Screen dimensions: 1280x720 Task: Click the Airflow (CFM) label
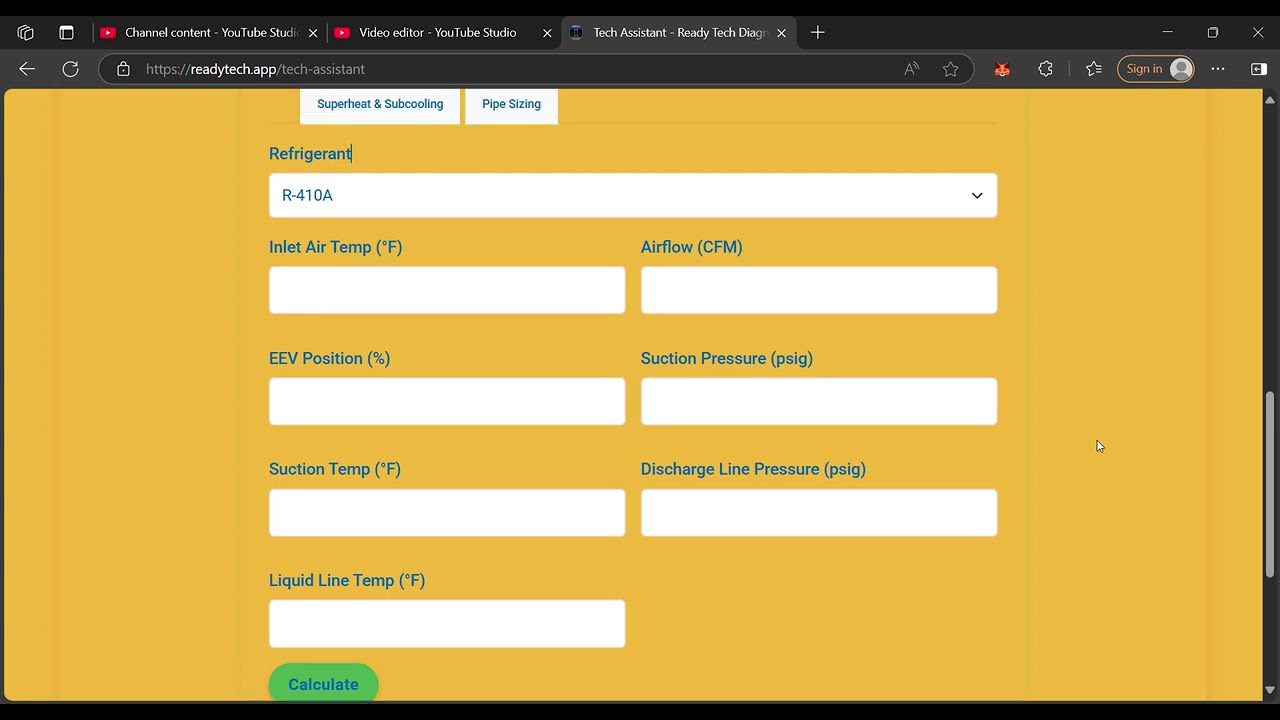[x=691, y=247]
